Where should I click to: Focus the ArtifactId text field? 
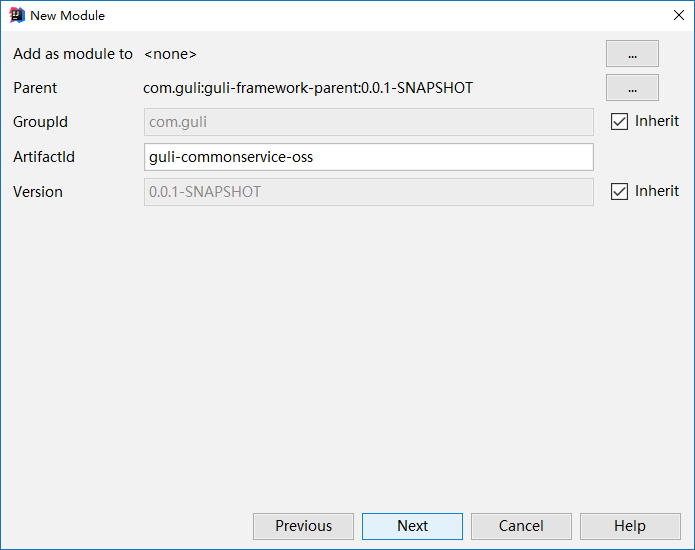368,157
